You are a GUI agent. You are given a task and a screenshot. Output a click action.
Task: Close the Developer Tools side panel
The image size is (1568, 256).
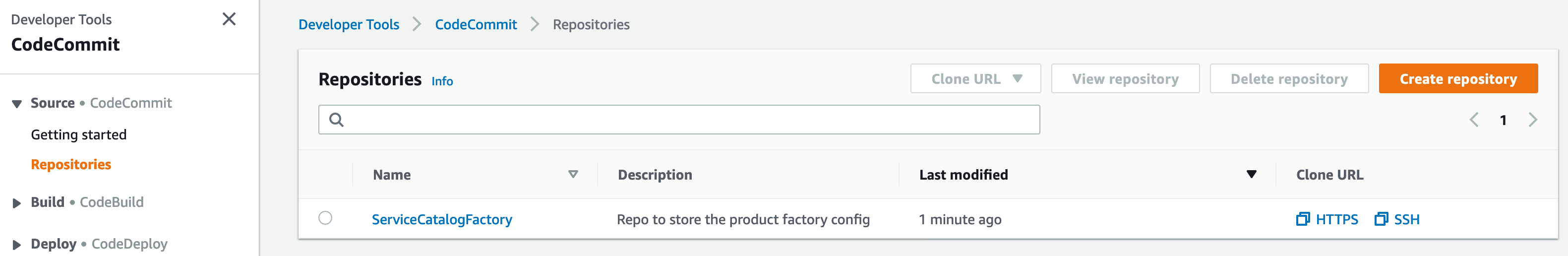point(229,19)
